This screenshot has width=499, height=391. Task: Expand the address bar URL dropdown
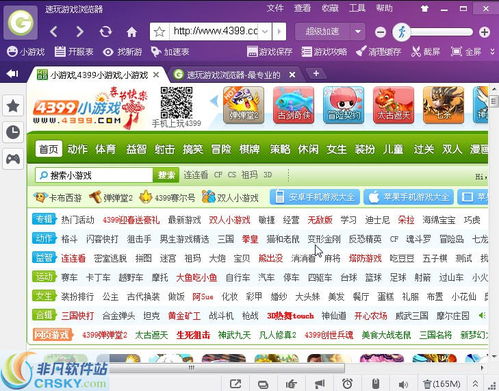click(x=265, y=32)
